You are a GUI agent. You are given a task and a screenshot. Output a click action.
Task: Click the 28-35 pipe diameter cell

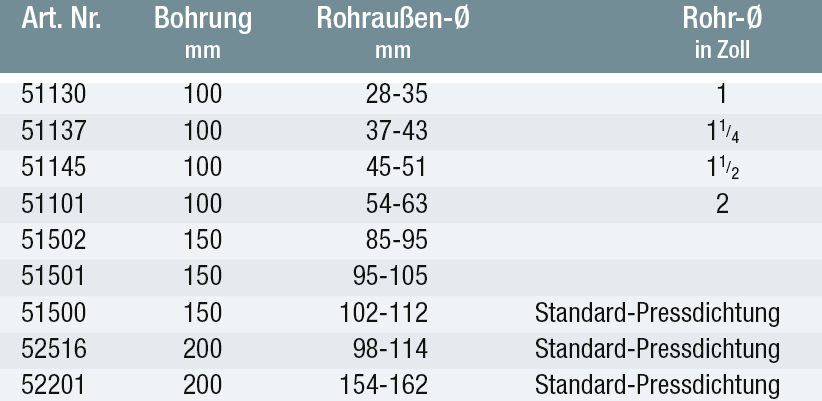click(x=396, y=95)
